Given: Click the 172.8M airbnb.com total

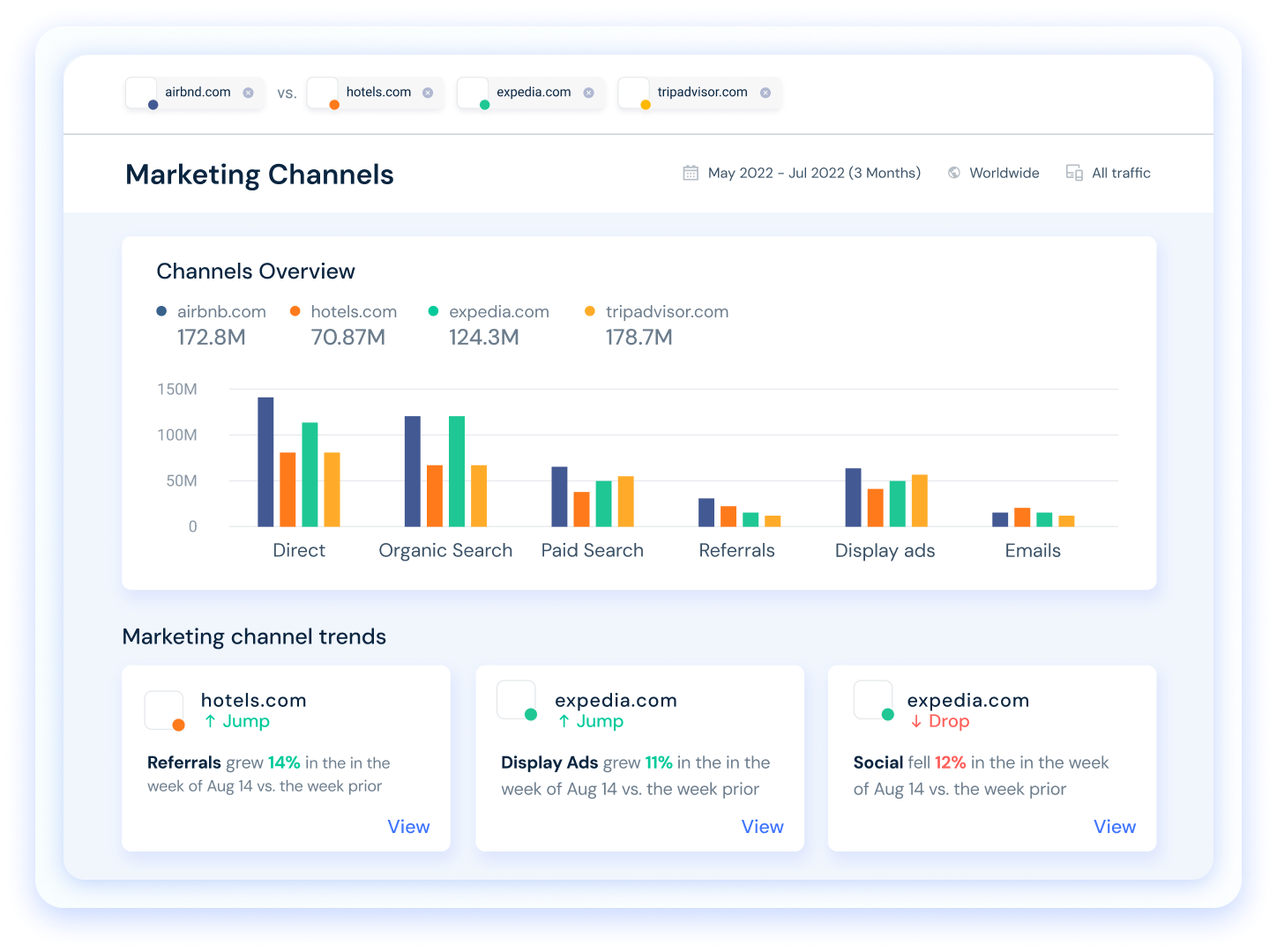Looking at the screenshot, I should point(211,338).
